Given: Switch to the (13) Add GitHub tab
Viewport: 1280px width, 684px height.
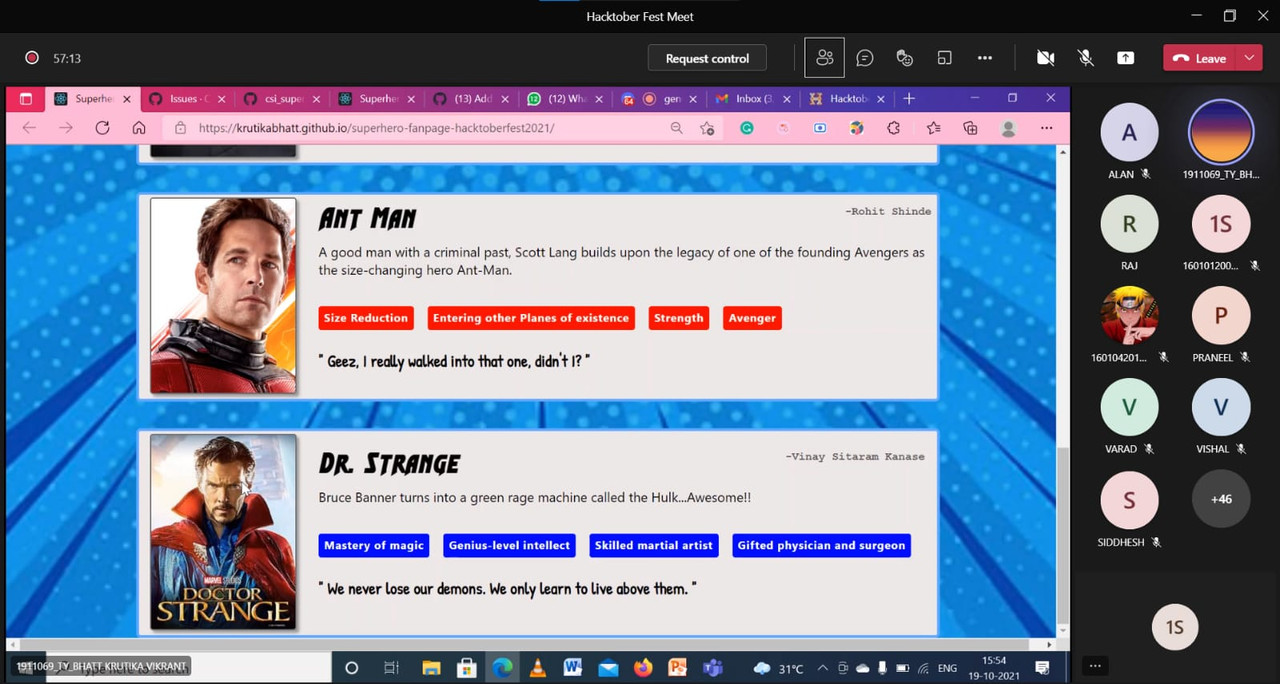Looking at the screenshot, I should [x=472, y=99].
